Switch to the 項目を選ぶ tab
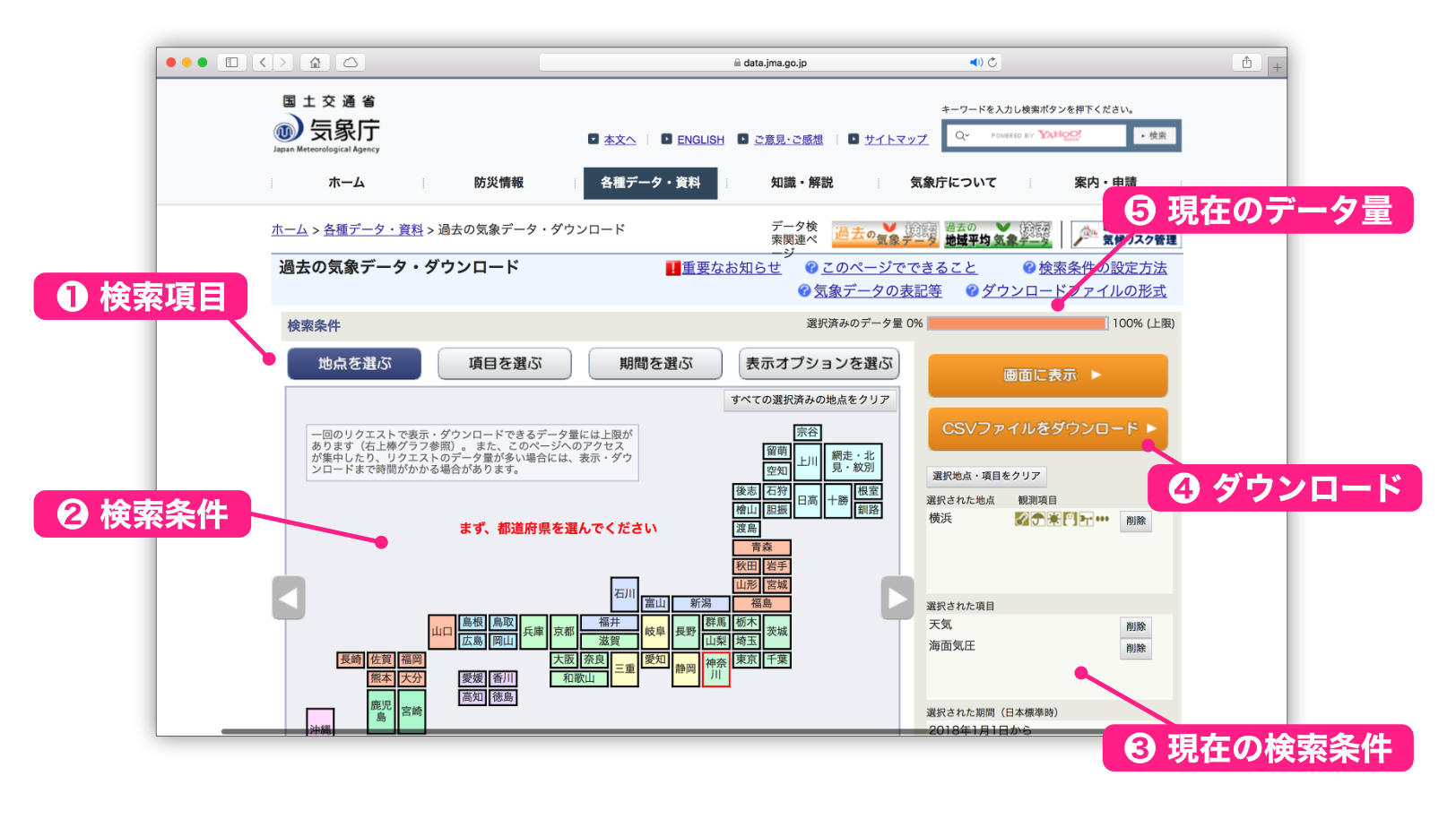Image resolution: width=1456 pixels, height=819 pixels. 505,364
